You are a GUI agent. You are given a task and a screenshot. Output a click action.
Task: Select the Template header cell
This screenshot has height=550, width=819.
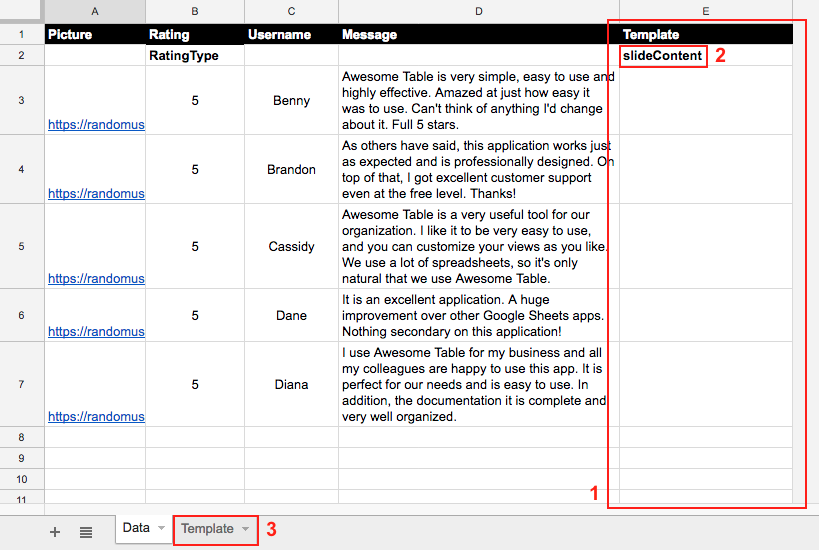(705, 34)
